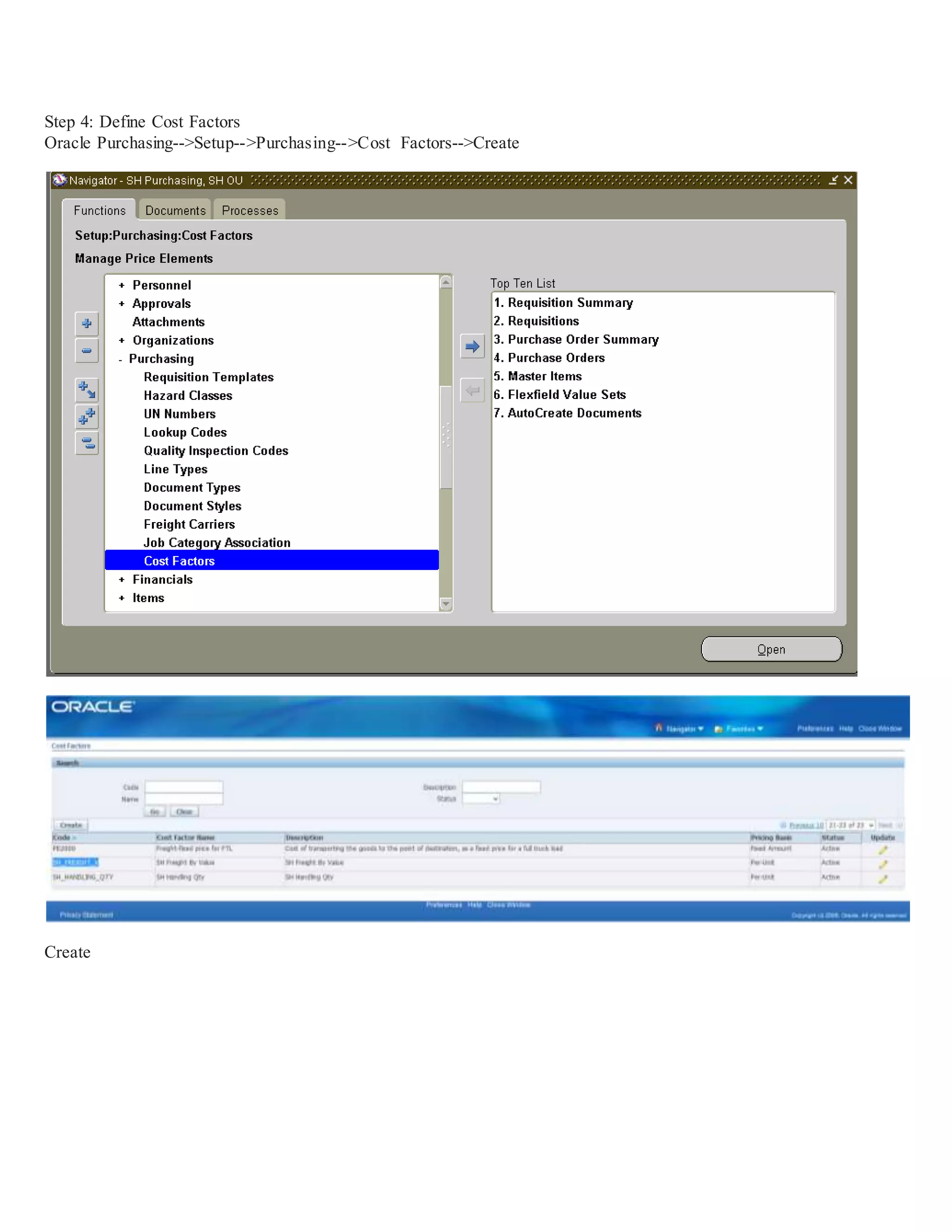The height and width of the screenshot is (1232, 952).
Task: Click the Create button above table
Action: click(71, 825)
